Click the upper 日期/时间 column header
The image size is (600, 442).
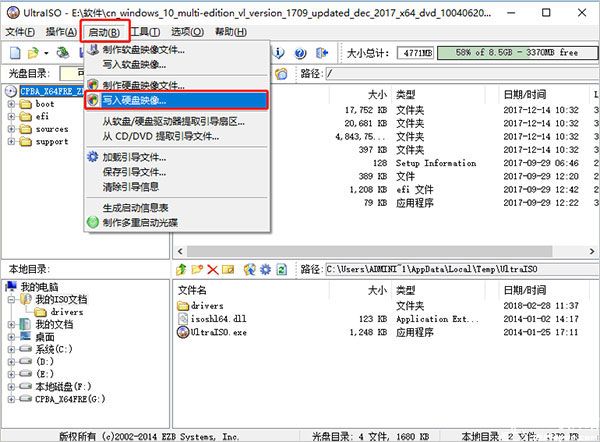tap(524, 94)
